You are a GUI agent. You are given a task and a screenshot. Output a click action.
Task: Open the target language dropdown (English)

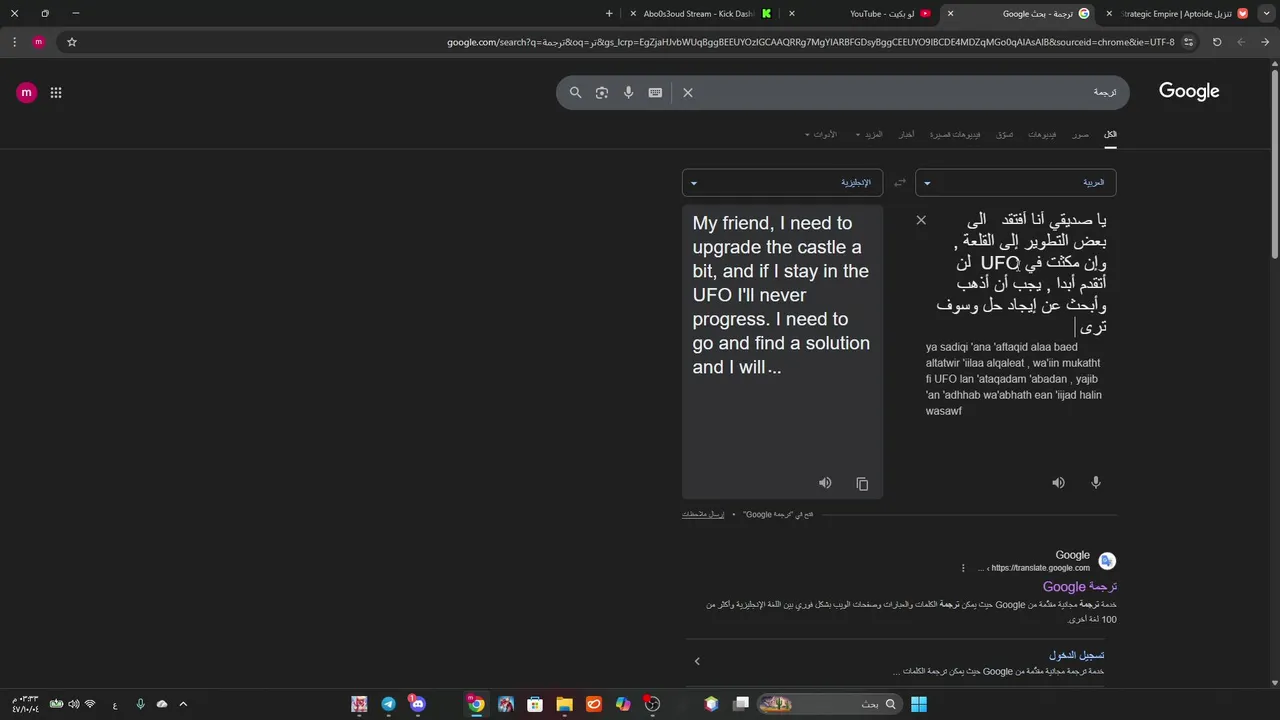pos(782,183)
